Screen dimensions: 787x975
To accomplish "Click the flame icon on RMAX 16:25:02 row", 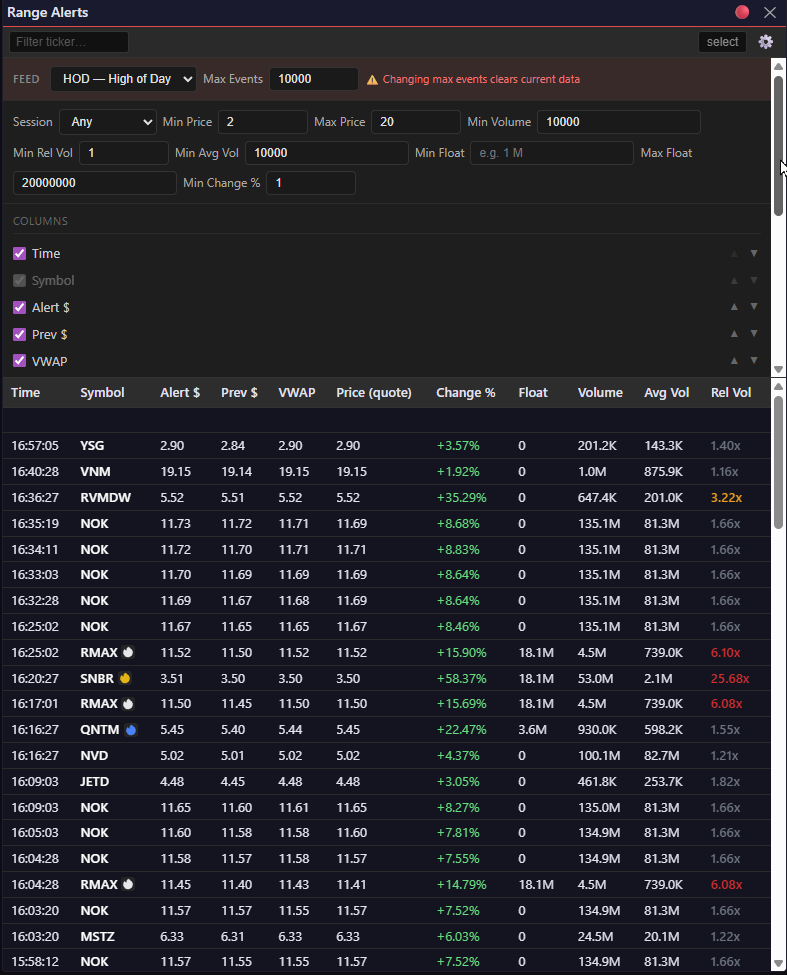I will click(127, 653).
